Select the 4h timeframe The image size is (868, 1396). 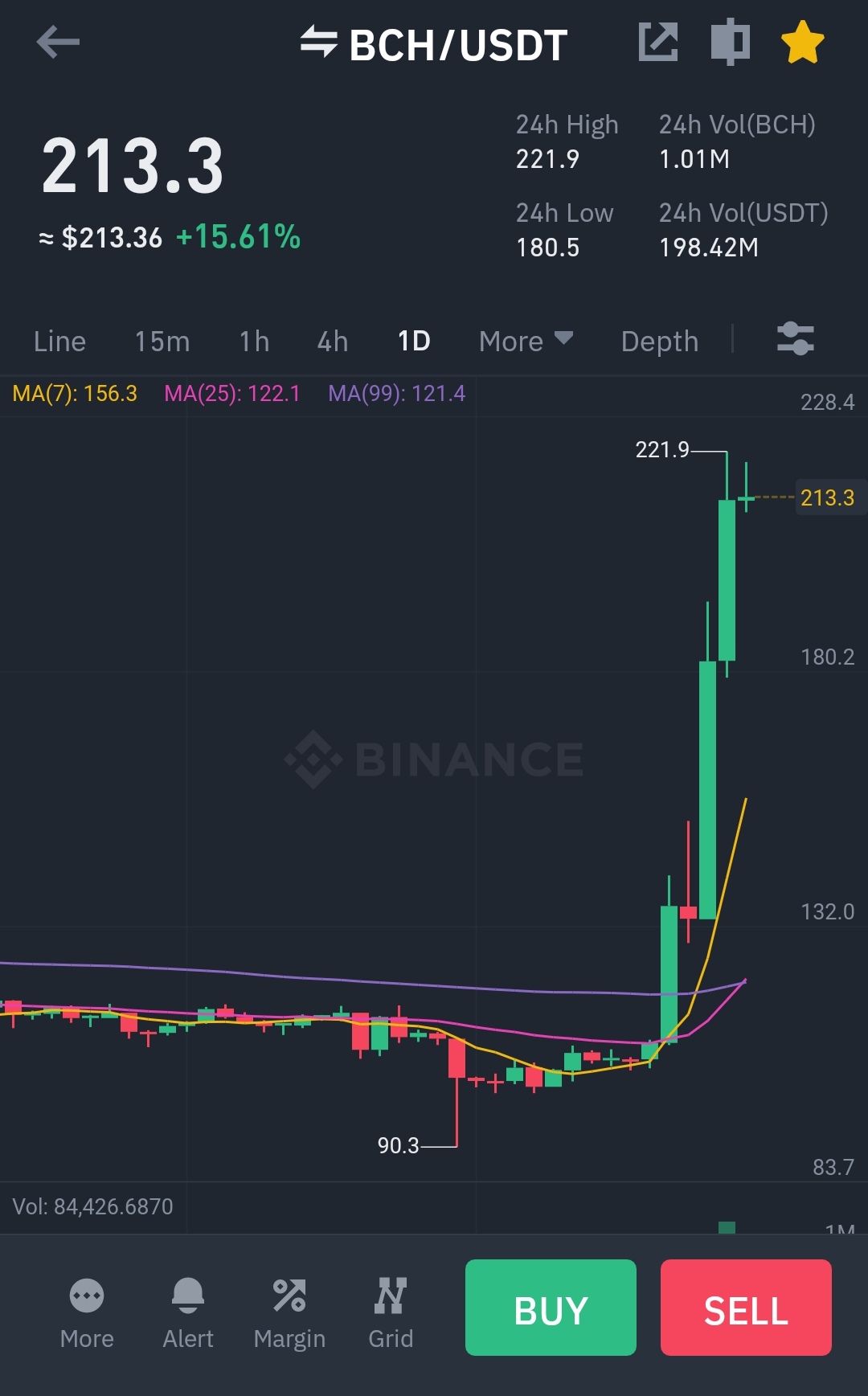(333, 341)
